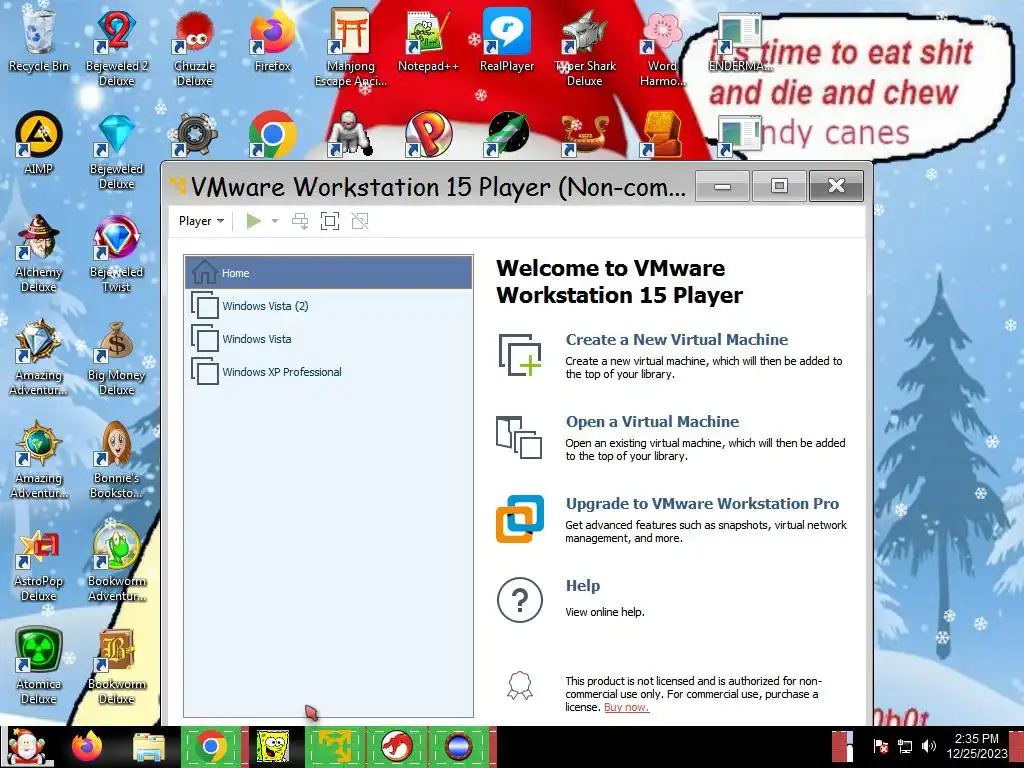Select the orange block desktop shortcut
The height and width of the screenshot is (768, 1024).
[x=662, y=135]
